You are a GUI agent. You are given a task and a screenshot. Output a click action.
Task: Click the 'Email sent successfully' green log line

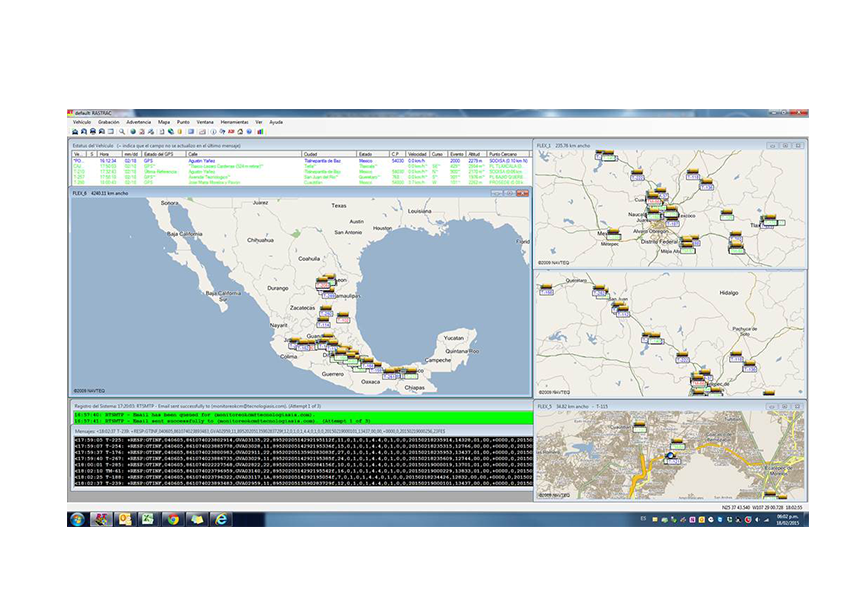click(x=302, y=421)
